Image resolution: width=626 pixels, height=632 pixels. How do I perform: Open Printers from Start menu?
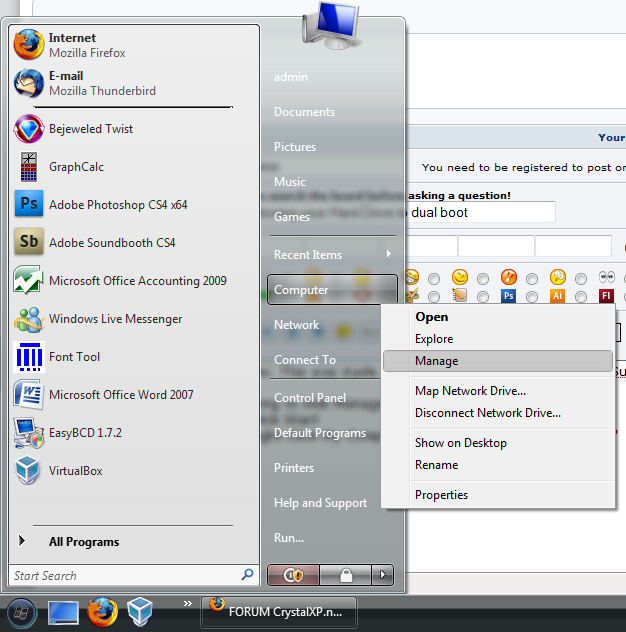coord(294,468)
